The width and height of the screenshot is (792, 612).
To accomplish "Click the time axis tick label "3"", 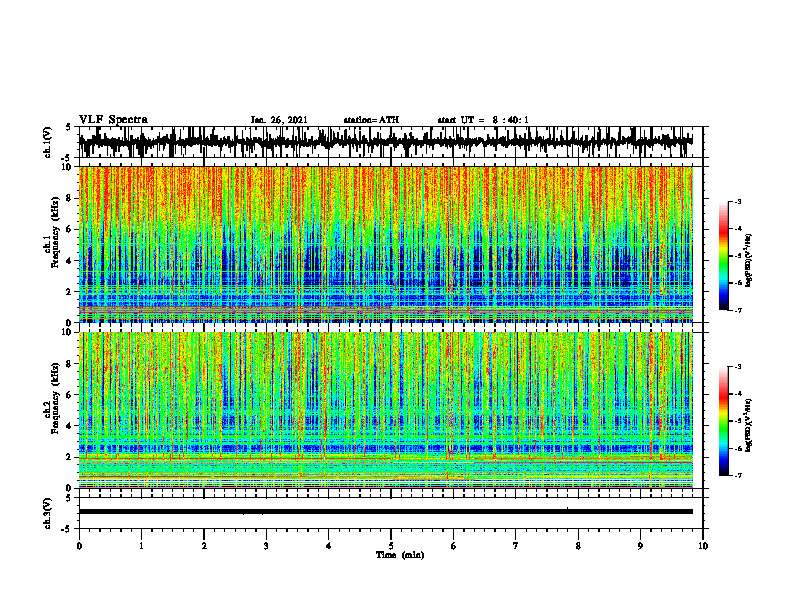I will click(x=266, y=546).
